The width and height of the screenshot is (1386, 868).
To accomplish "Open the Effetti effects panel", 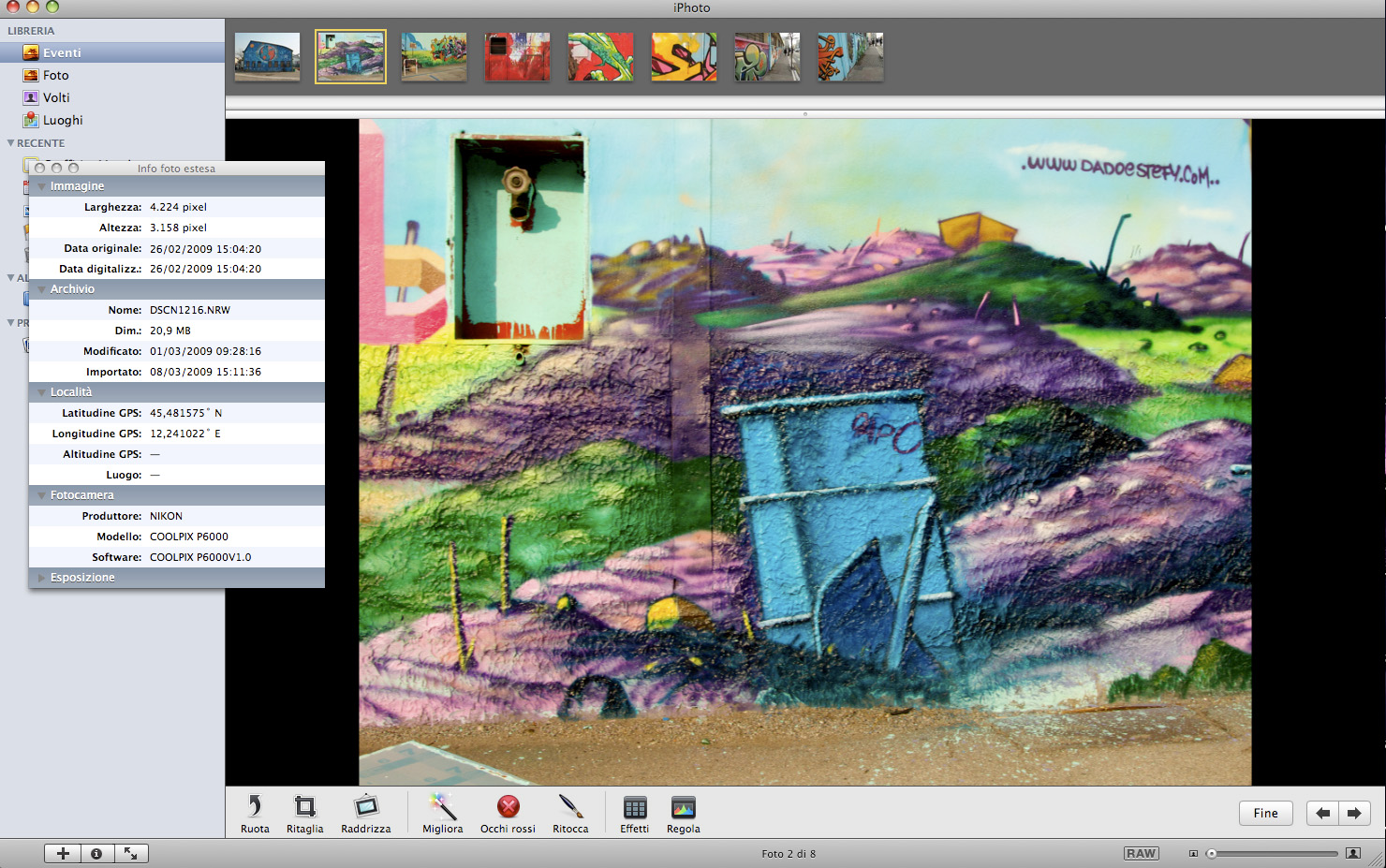I will [634, 813].
